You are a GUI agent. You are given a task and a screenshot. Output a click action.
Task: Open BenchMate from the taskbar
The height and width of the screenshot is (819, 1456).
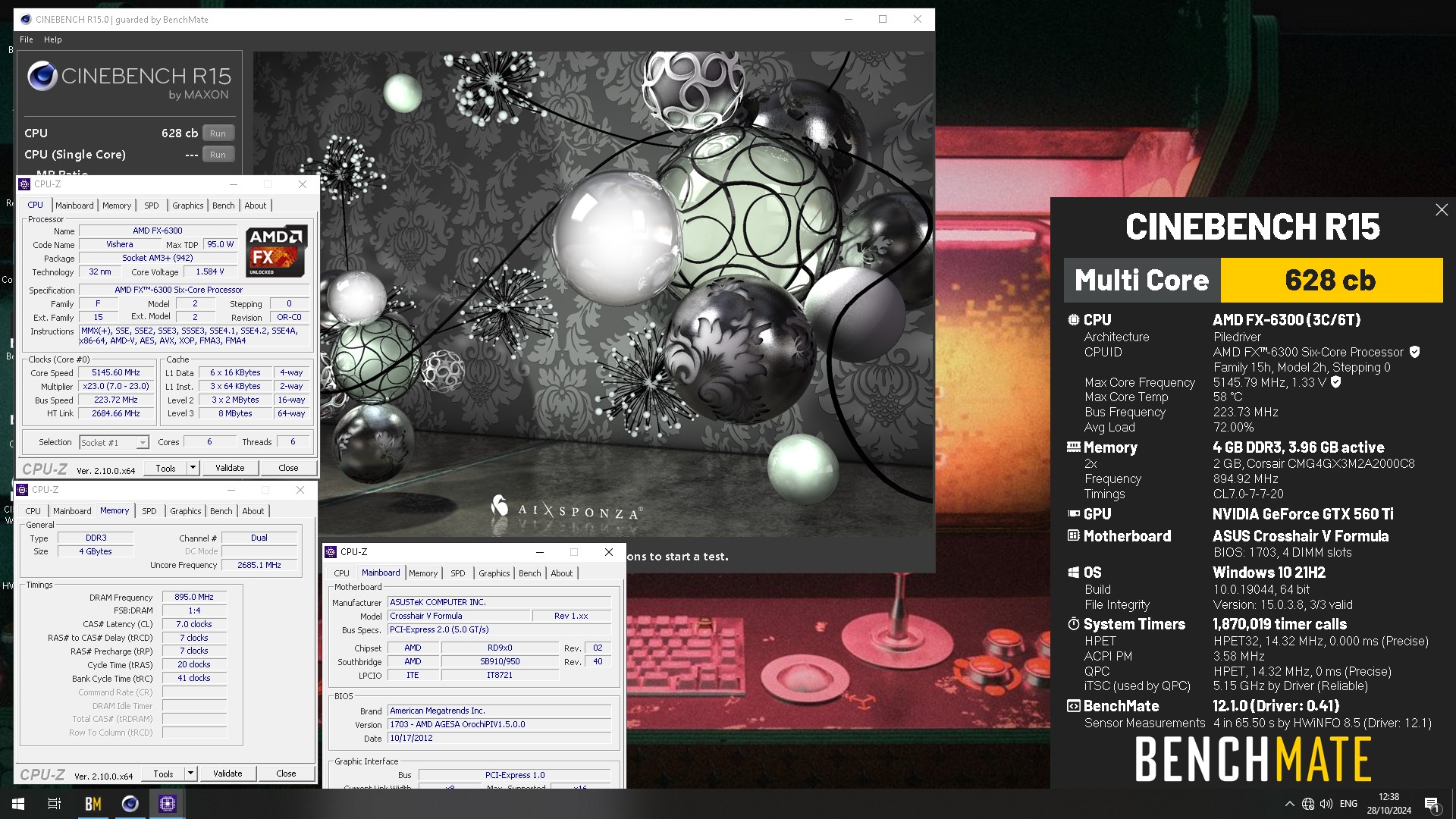93,804
